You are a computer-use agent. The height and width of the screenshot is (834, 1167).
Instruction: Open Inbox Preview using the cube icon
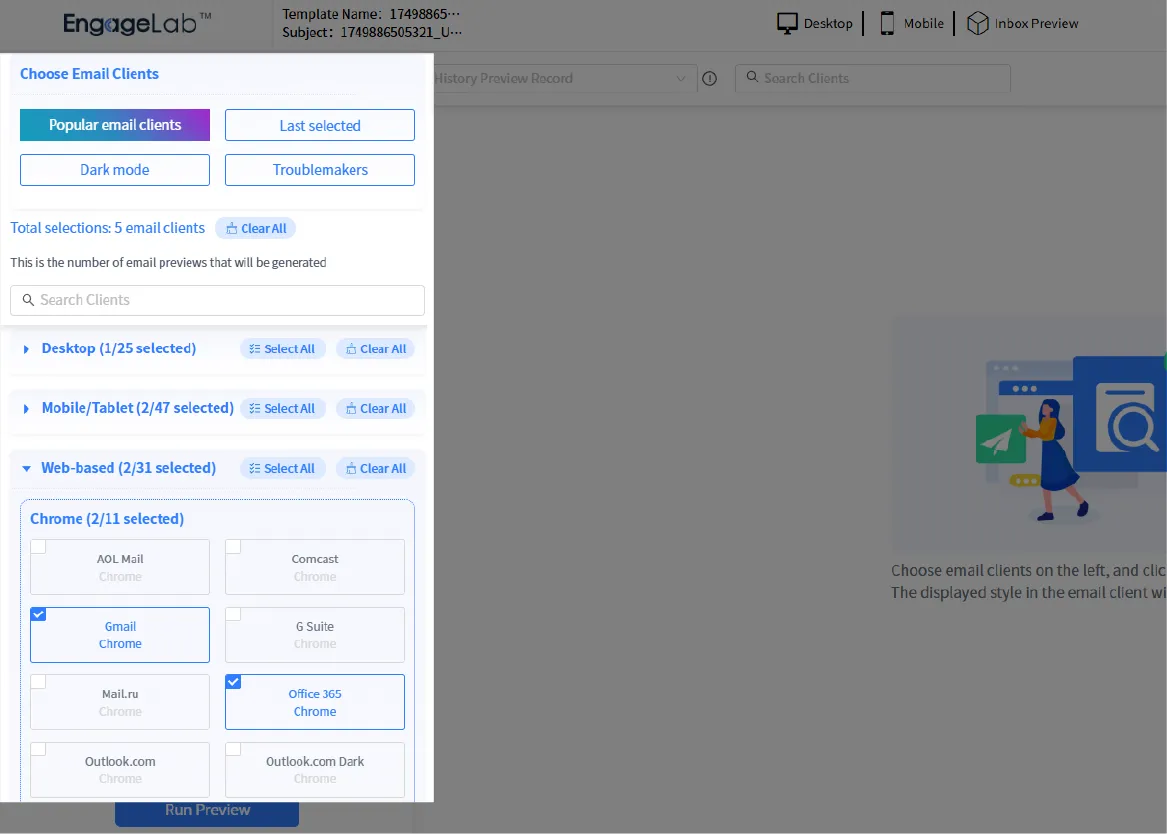[x=977, y=22]
